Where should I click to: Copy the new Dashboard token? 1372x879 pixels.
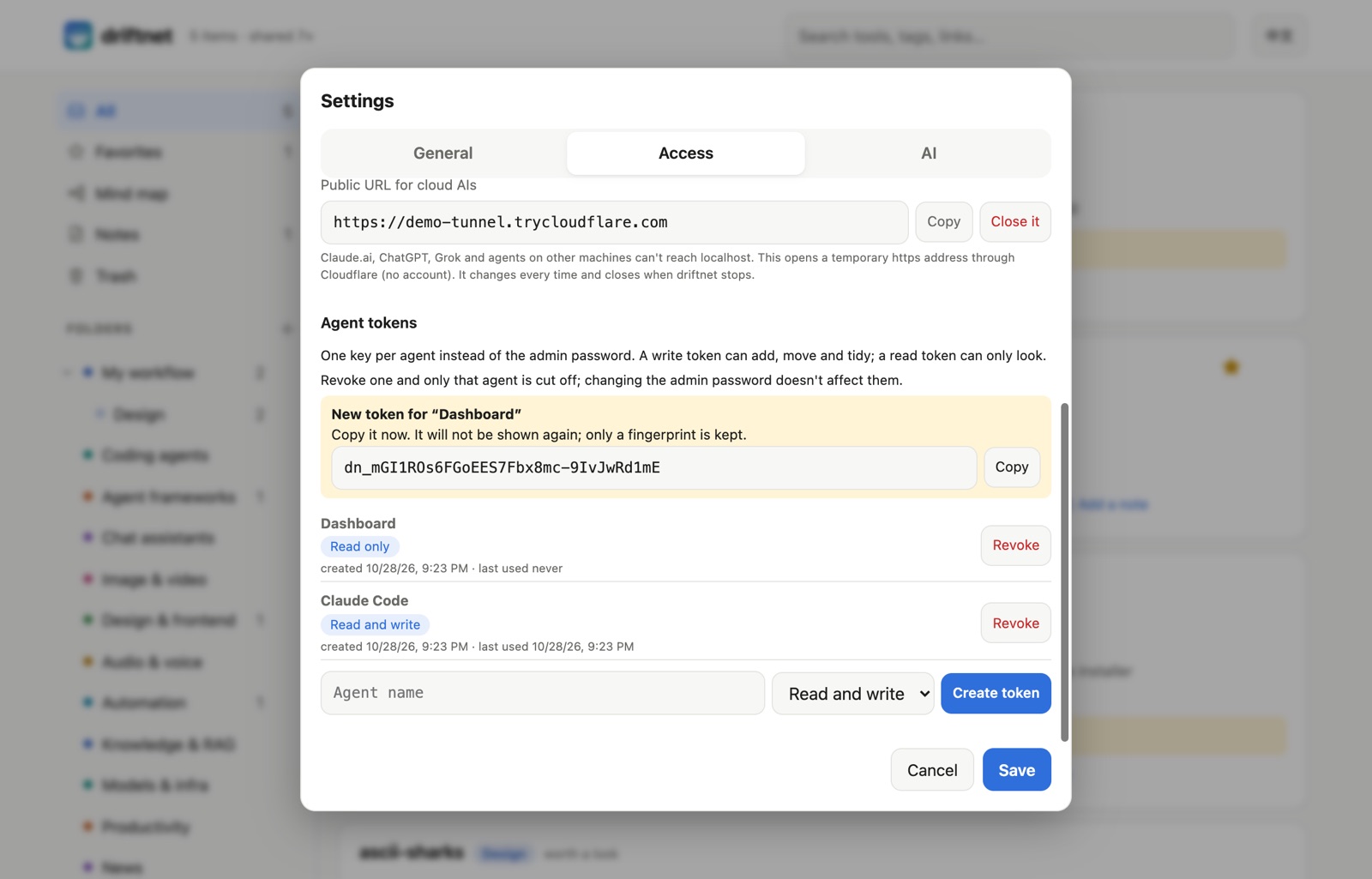(x=1012, y=467)
